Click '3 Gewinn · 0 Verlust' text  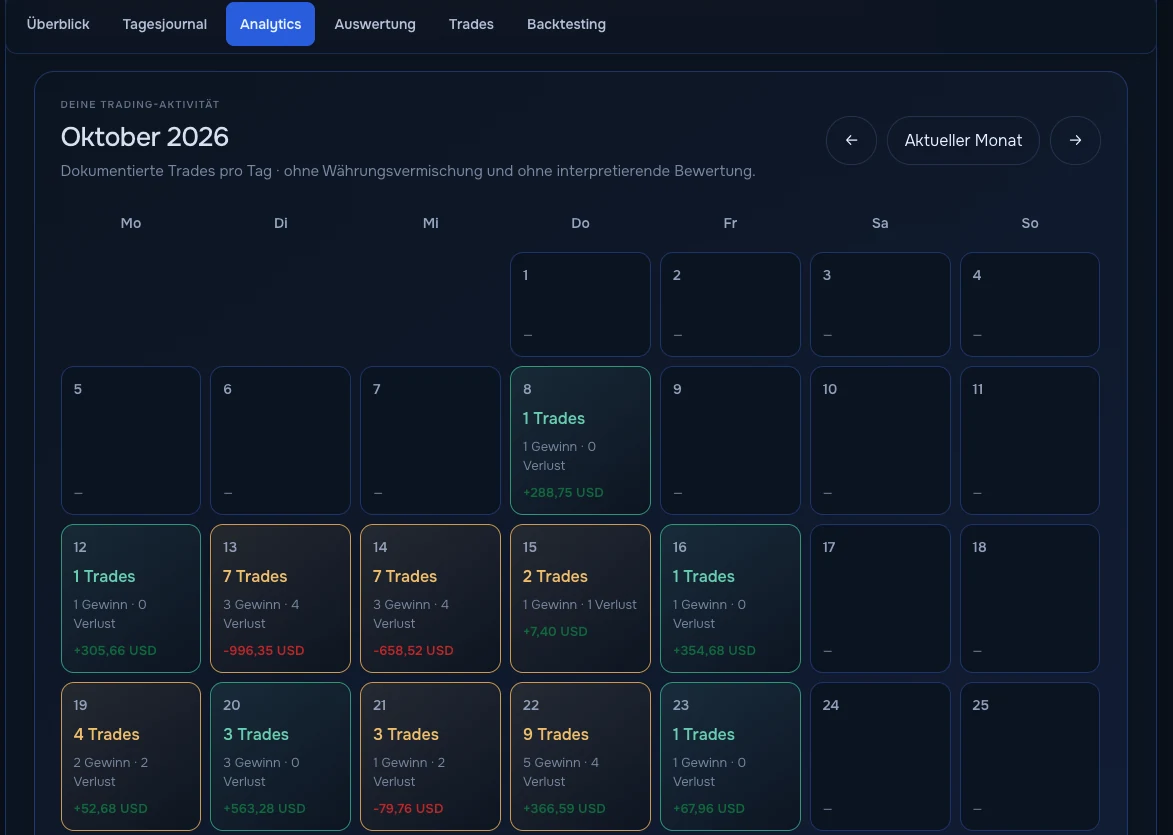click(261, 772)
